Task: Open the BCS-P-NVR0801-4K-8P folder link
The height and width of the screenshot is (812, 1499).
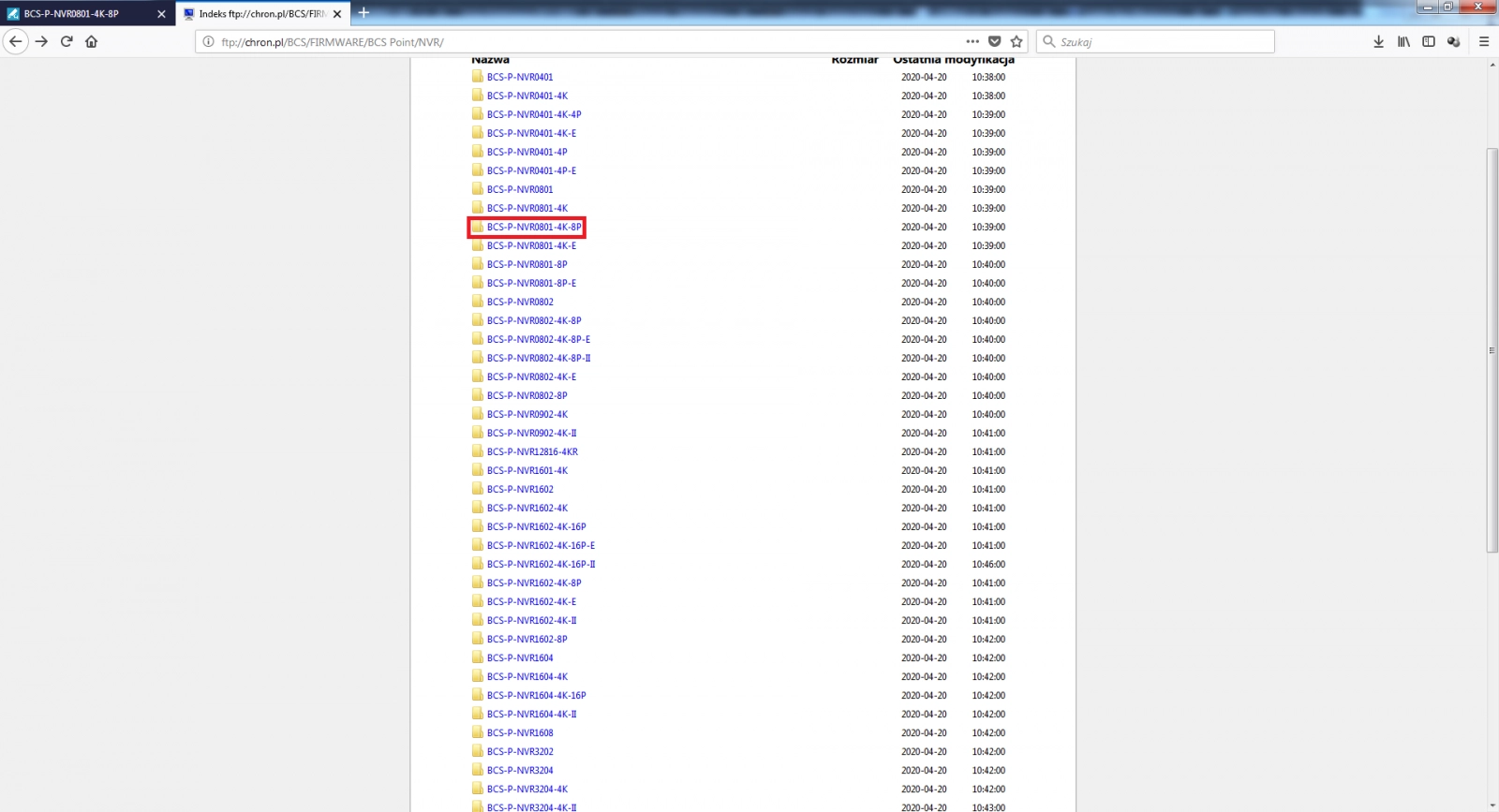Action: [x=534, y=227]
